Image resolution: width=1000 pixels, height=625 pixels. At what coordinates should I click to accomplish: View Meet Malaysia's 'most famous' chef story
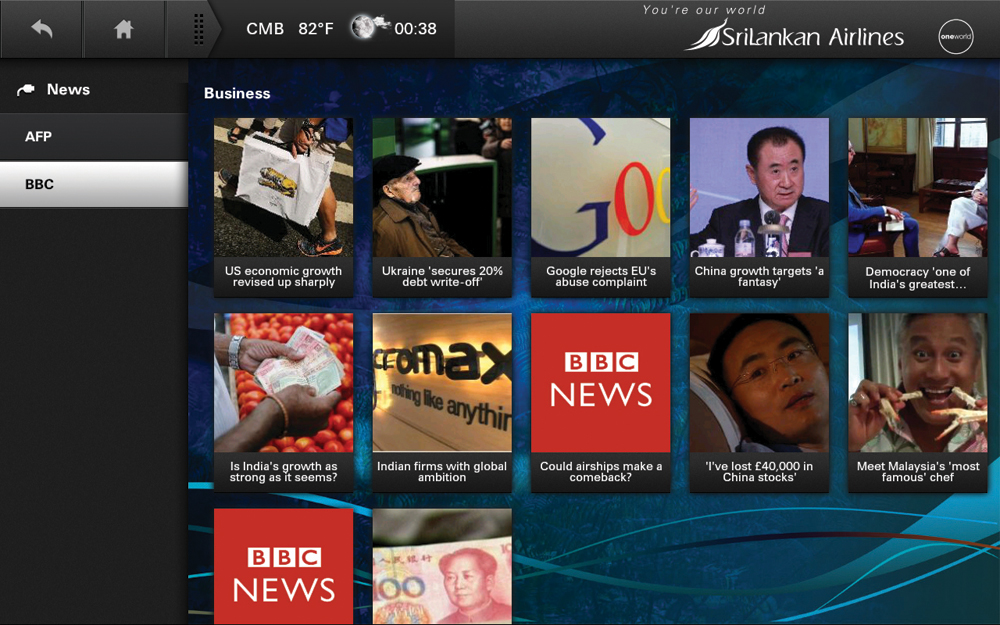(917, 402)
